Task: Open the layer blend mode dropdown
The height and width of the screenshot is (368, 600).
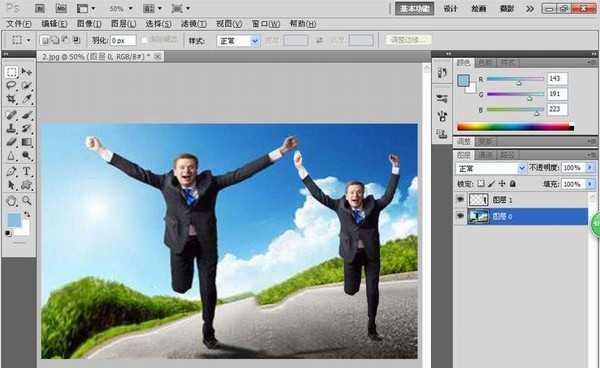Action: click(491, 168)
